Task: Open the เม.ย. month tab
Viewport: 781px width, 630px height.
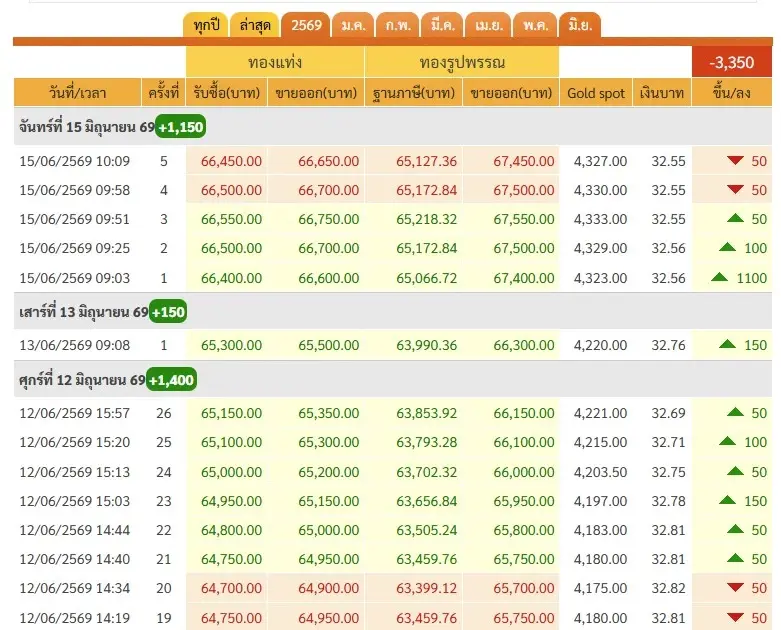Action: tap(489, 25)
